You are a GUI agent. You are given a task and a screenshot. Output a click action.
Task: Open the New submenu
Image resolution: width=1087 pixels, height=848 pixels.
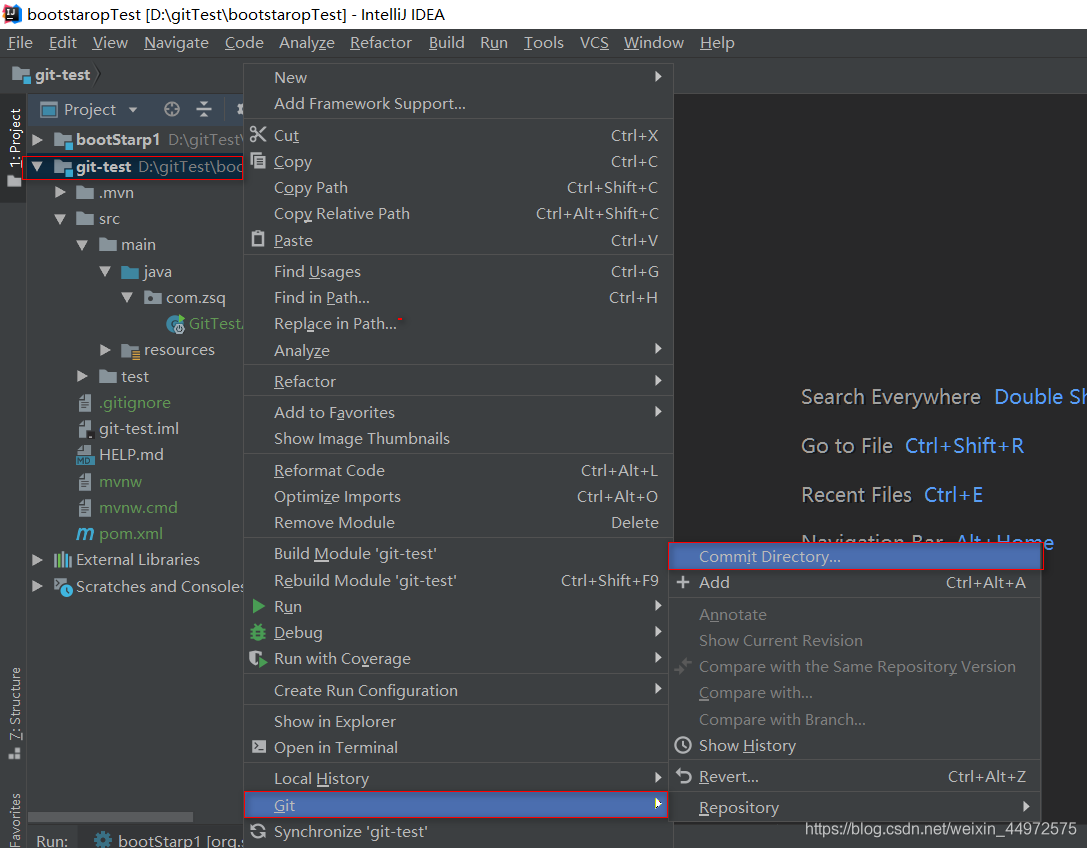click(x=458, y=77)
